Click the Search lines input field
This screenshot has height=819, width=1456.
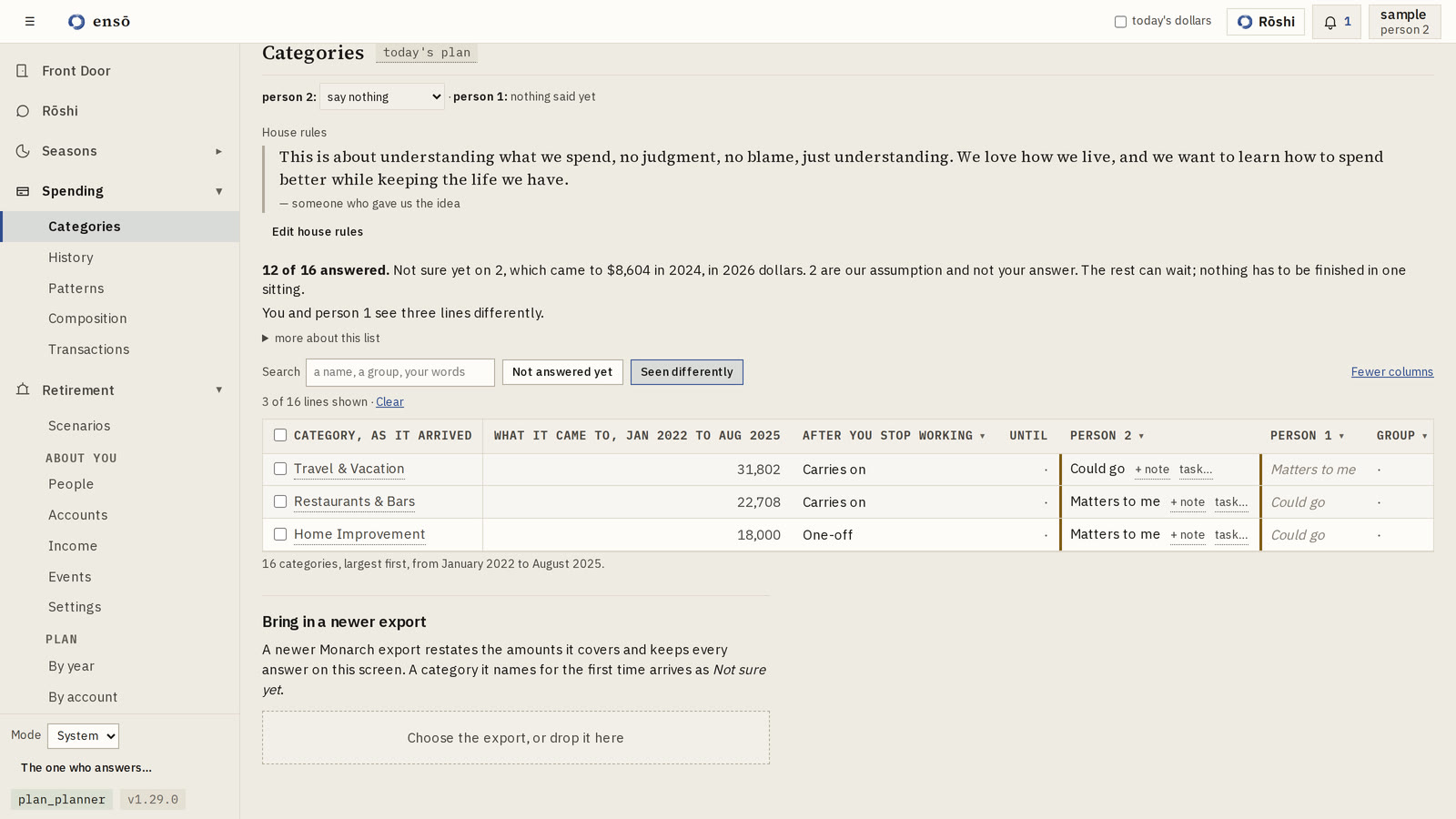(x=400, y=371)
